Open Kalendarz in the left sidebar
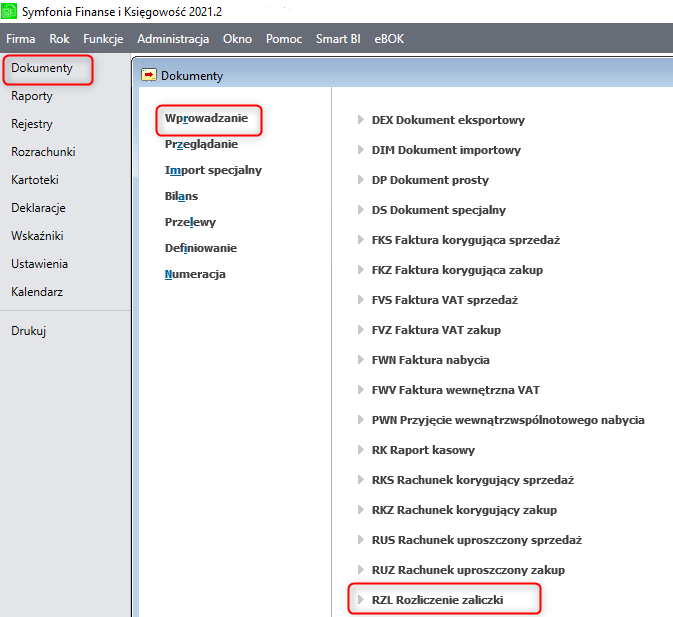 coord(37,292)
